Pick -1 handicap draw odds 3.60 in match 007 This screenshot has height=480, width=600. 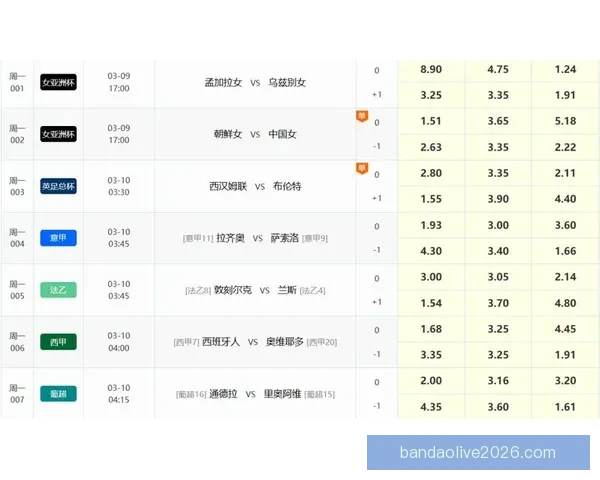[x=498, y=407]
